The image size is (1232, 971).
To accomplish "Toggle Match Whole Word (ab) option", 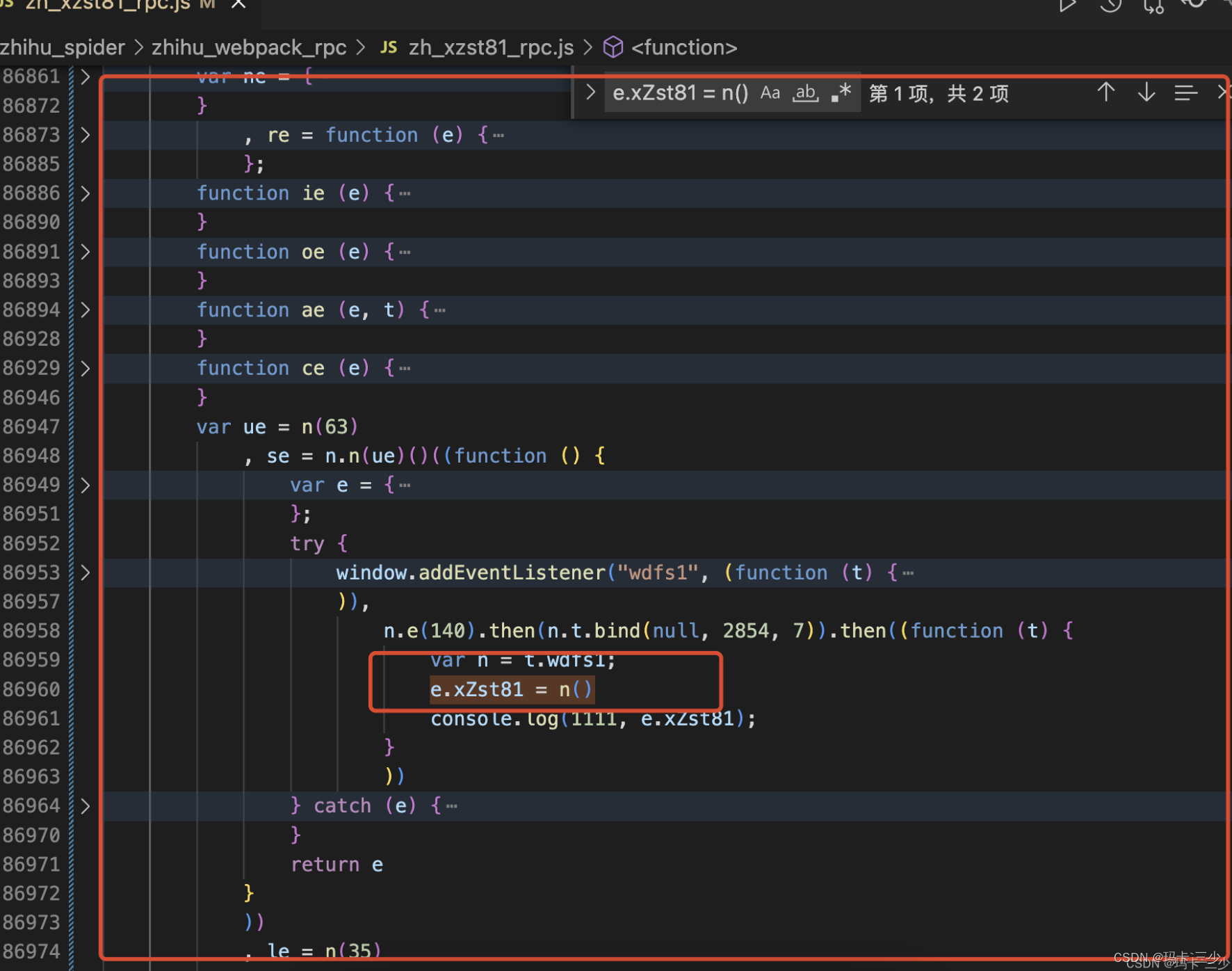I will [x=805, y=93].
